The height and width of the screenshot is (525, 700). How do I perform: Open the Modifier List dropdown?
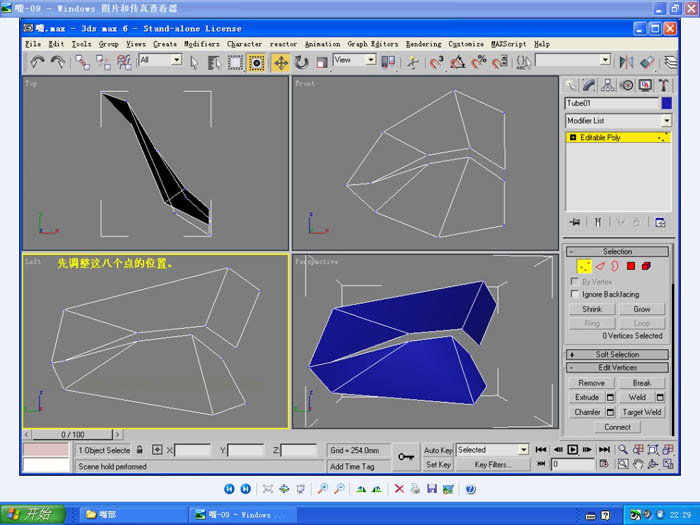[666, 121]
